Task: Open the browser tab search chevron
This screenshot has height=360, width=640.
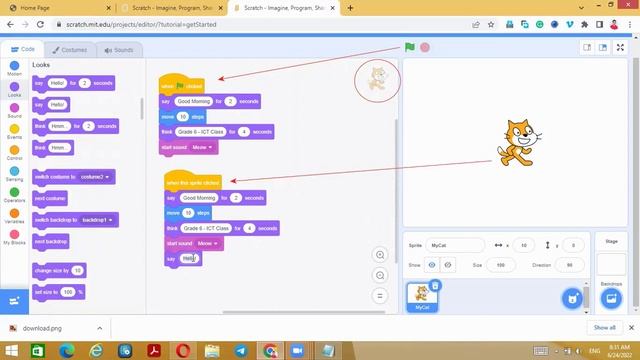Action: (x=581, y=7)
